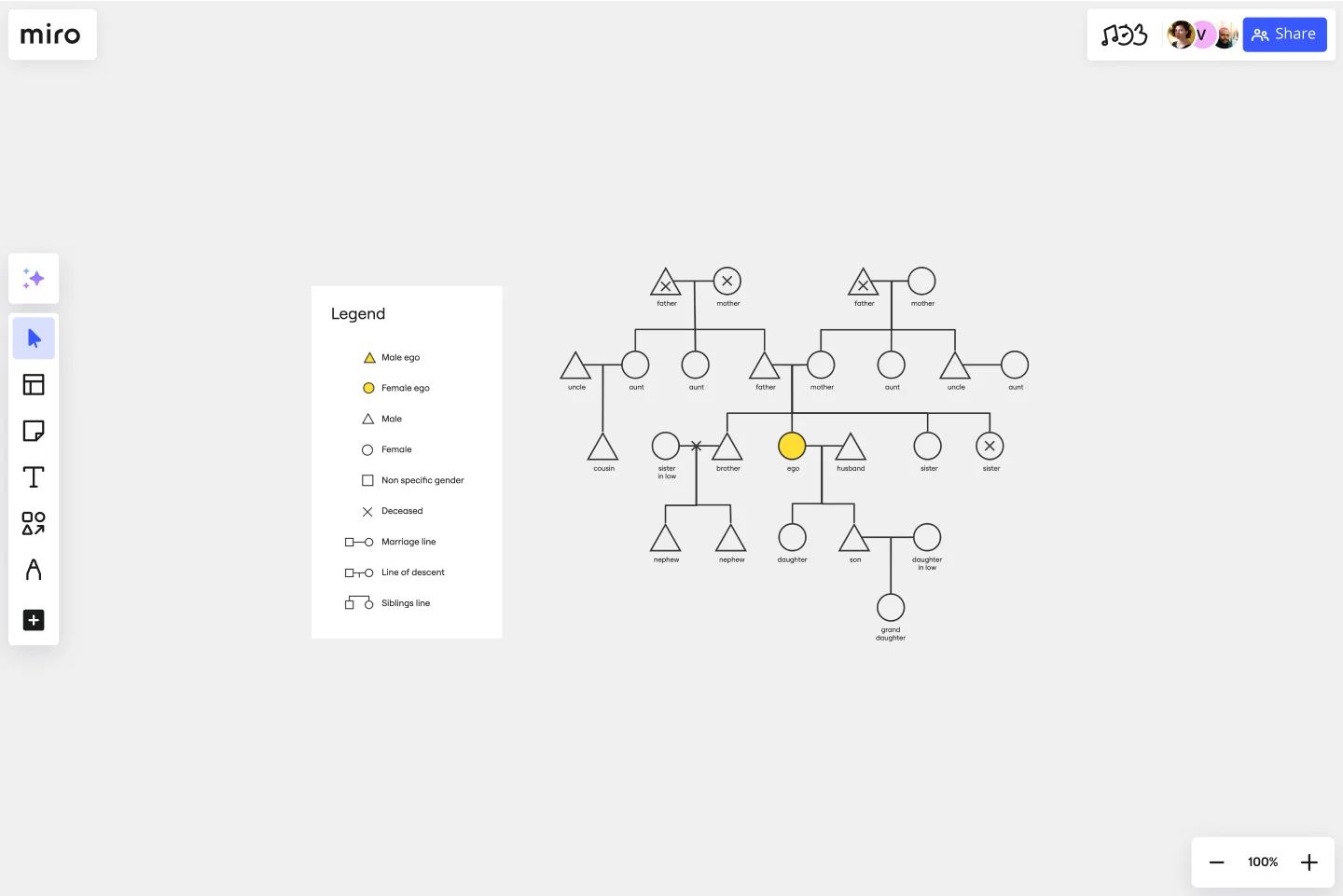Click the 100% zoom level
Image resolution: width=1343 pixels, height=896 pixels.
coord(1263,862)
